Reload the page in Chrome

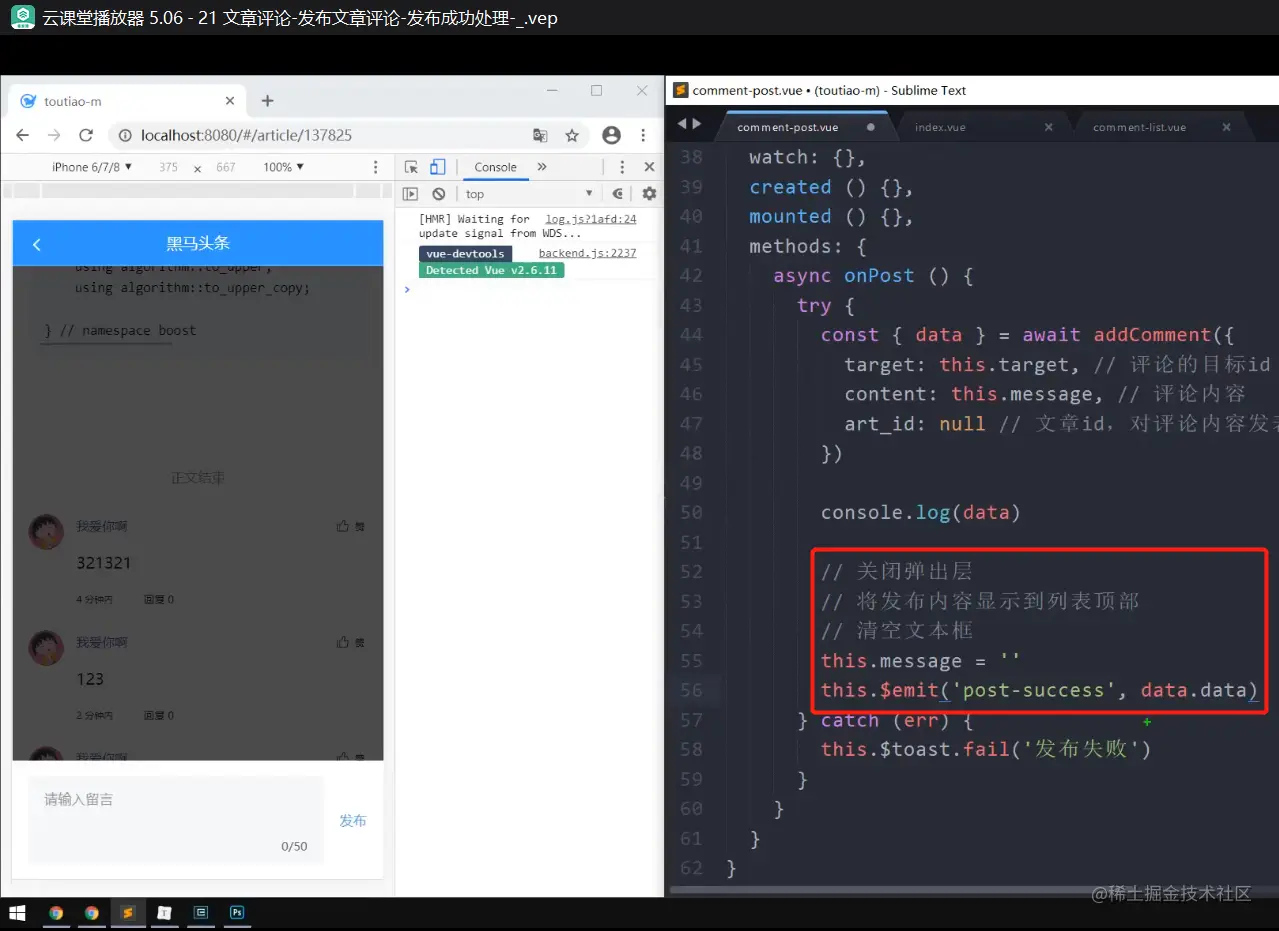pyautogui.click(x=86, y=135)
